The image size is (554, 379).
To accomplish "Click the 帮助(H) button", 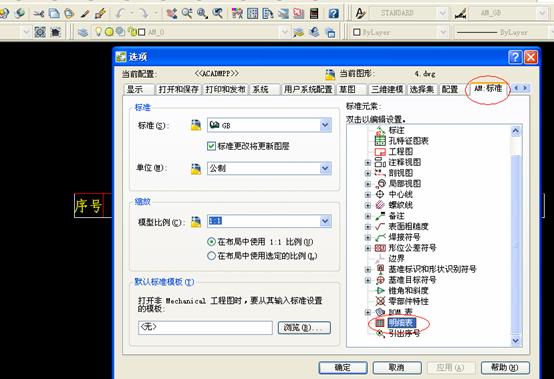I will 505,368.
